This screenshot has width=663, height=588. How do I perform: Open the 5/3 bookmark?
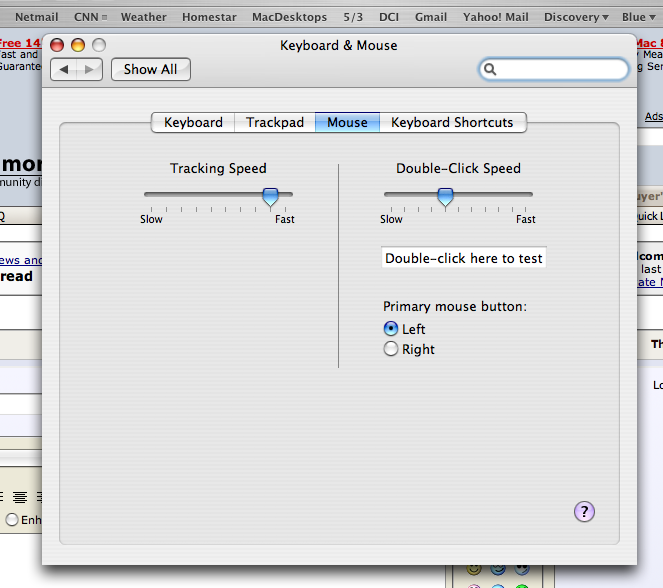point(353,17)
